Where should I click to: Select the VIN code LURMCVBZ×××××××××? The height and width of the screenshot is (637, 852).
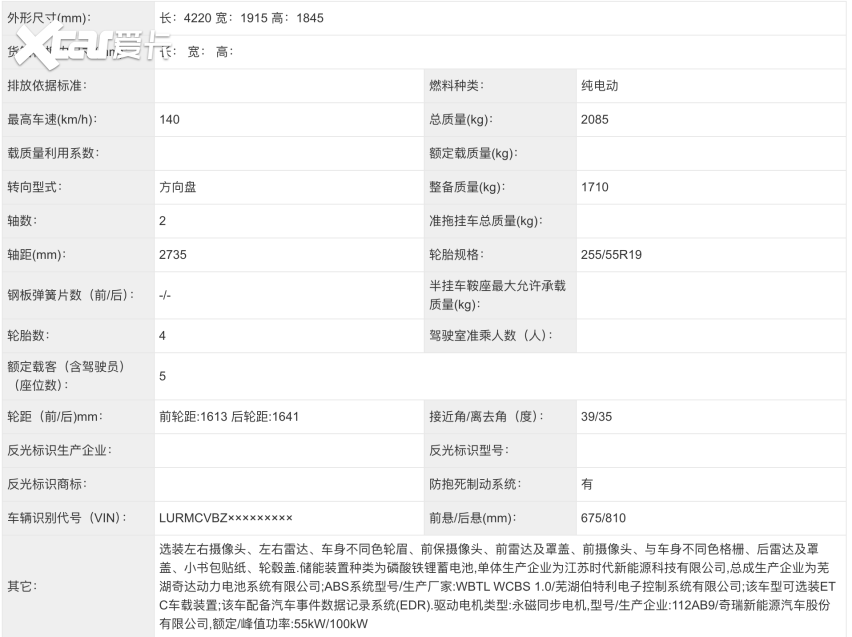[226, 518]
